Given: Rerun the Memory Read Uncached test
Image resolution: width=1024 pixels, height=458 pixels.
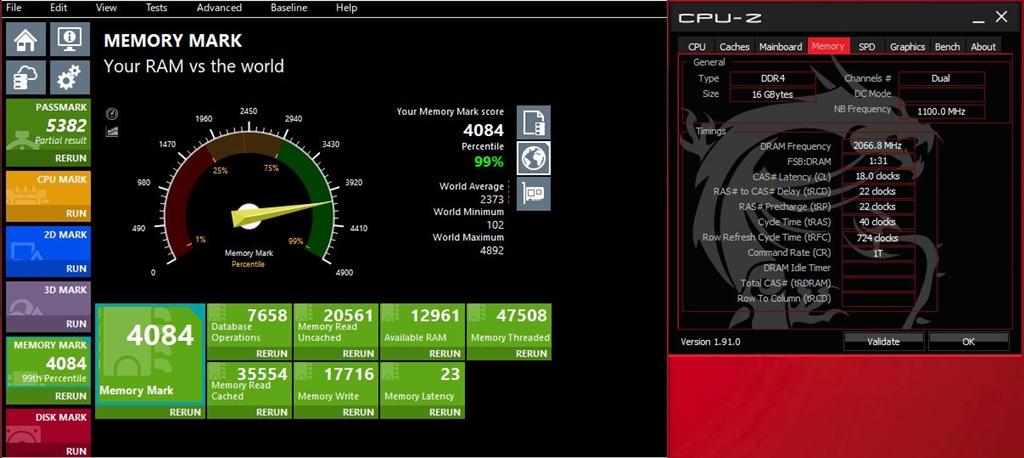Looking at the screenshot, I should point(359,353).
